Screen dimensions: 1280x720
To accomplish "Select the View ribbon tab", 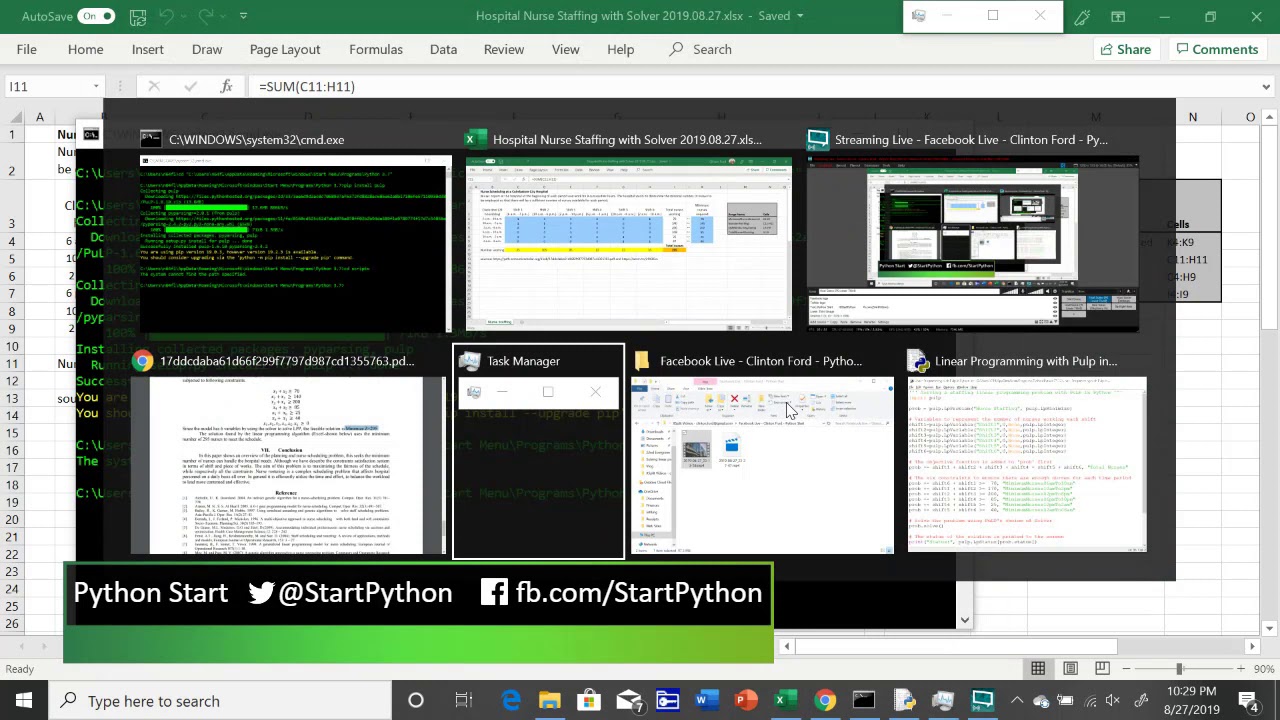I will click(565, 49).
